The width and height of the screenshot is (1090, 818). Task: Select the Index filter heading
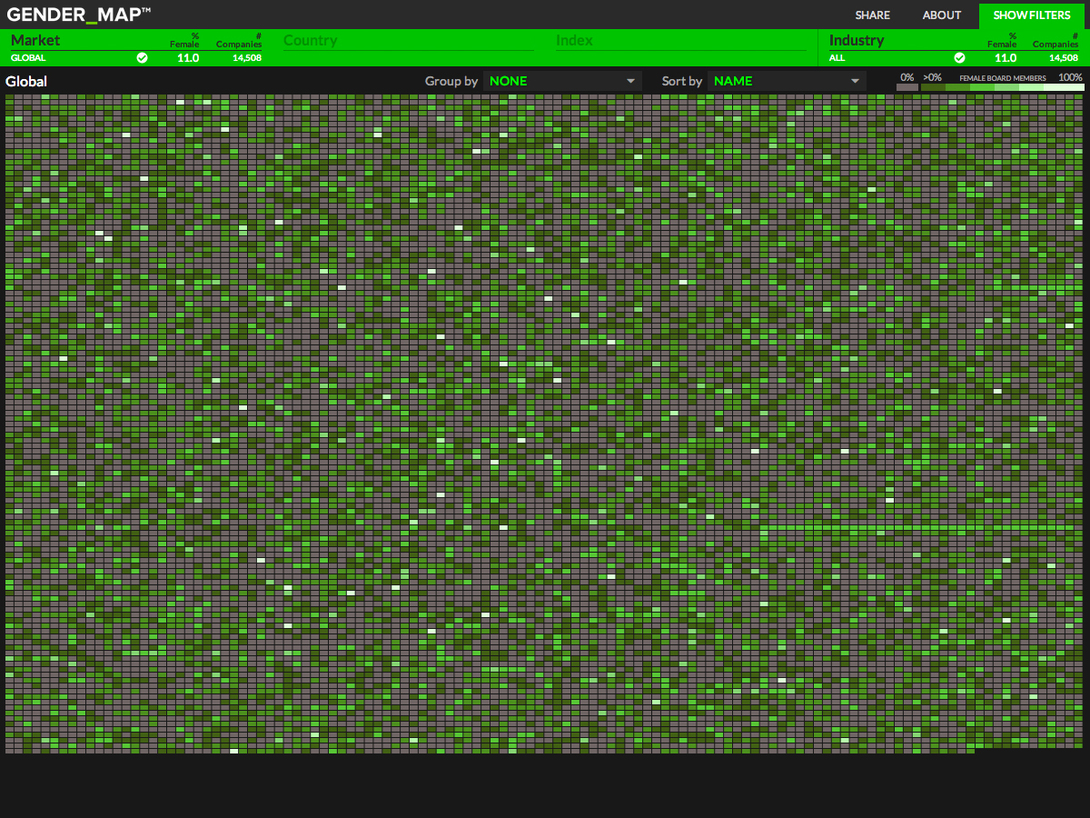(x=574, y=40)
